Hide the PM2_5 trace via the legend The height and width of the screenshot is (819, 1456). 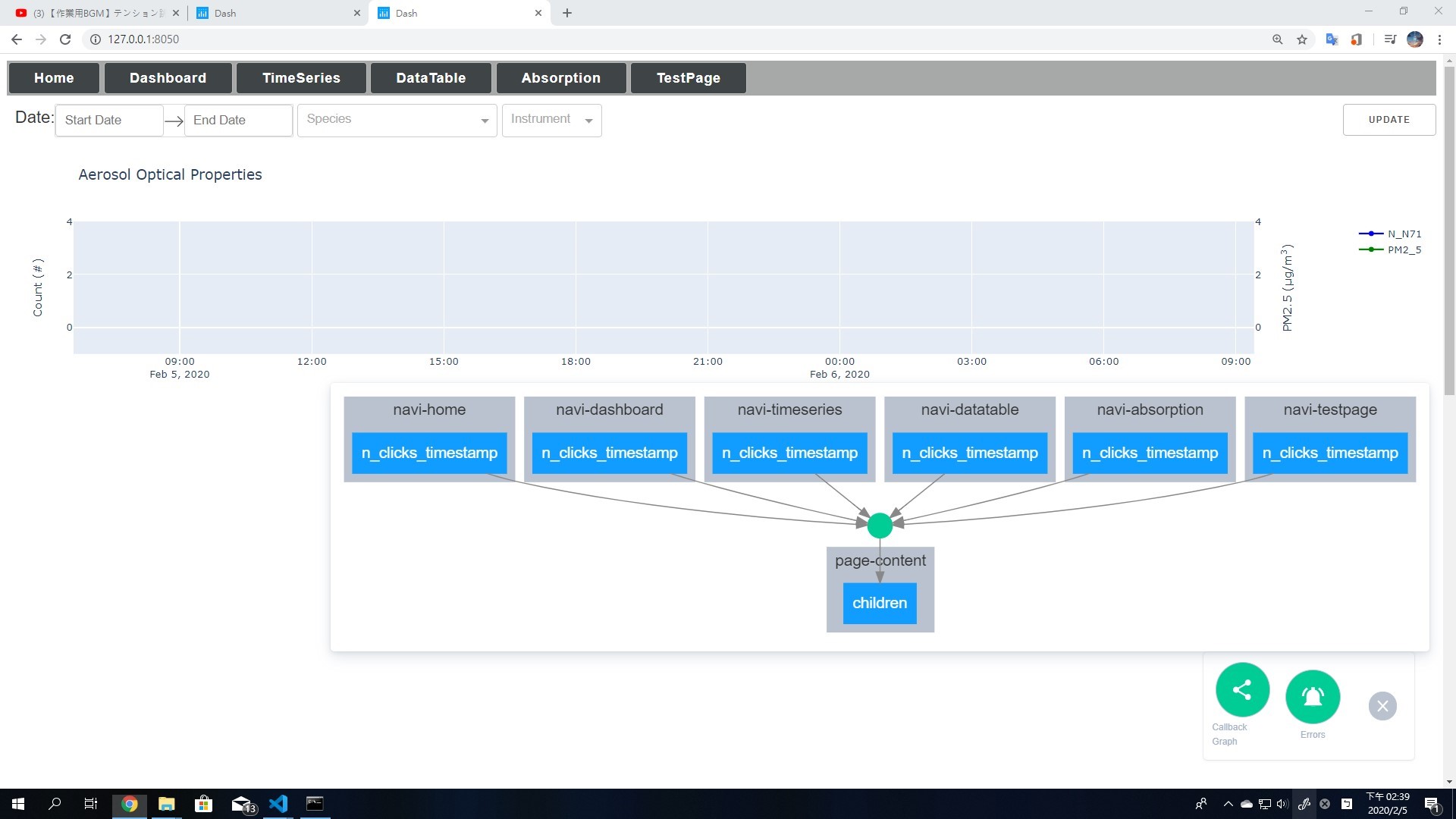tap(1403, 249)
